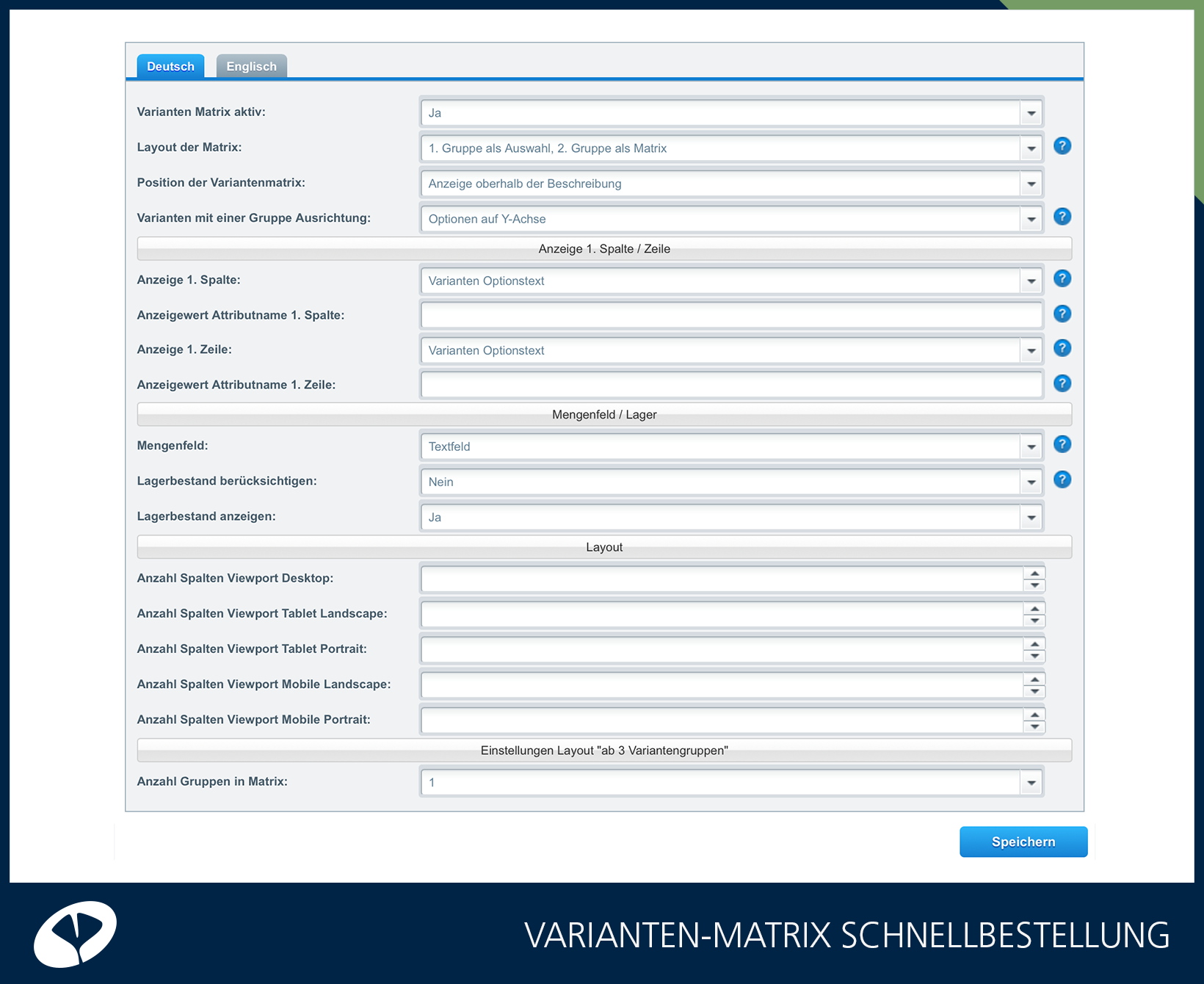Increase Viewport Tablet Portrait column count
The width and height of the screenshot is (1204, 984).
[1034, 644]
